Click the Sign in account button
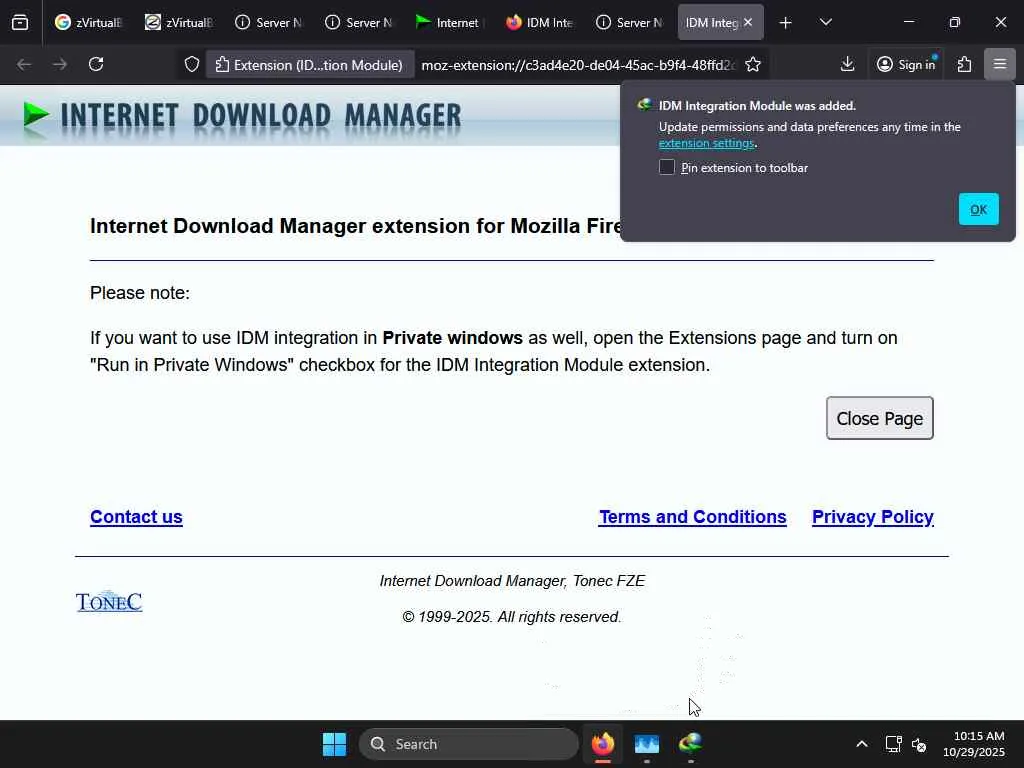The image size is (1024, 768). 906,64
